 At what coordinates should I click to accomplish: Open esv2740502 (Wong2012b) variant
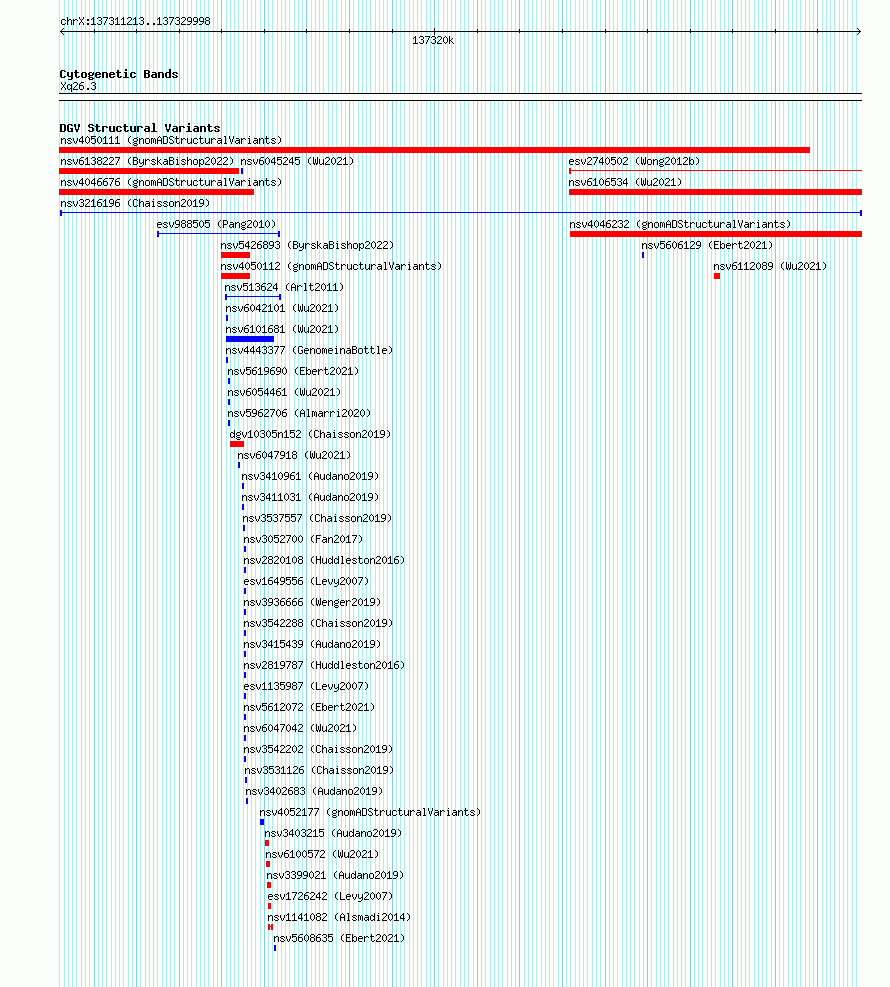click(x=634, y=161)
